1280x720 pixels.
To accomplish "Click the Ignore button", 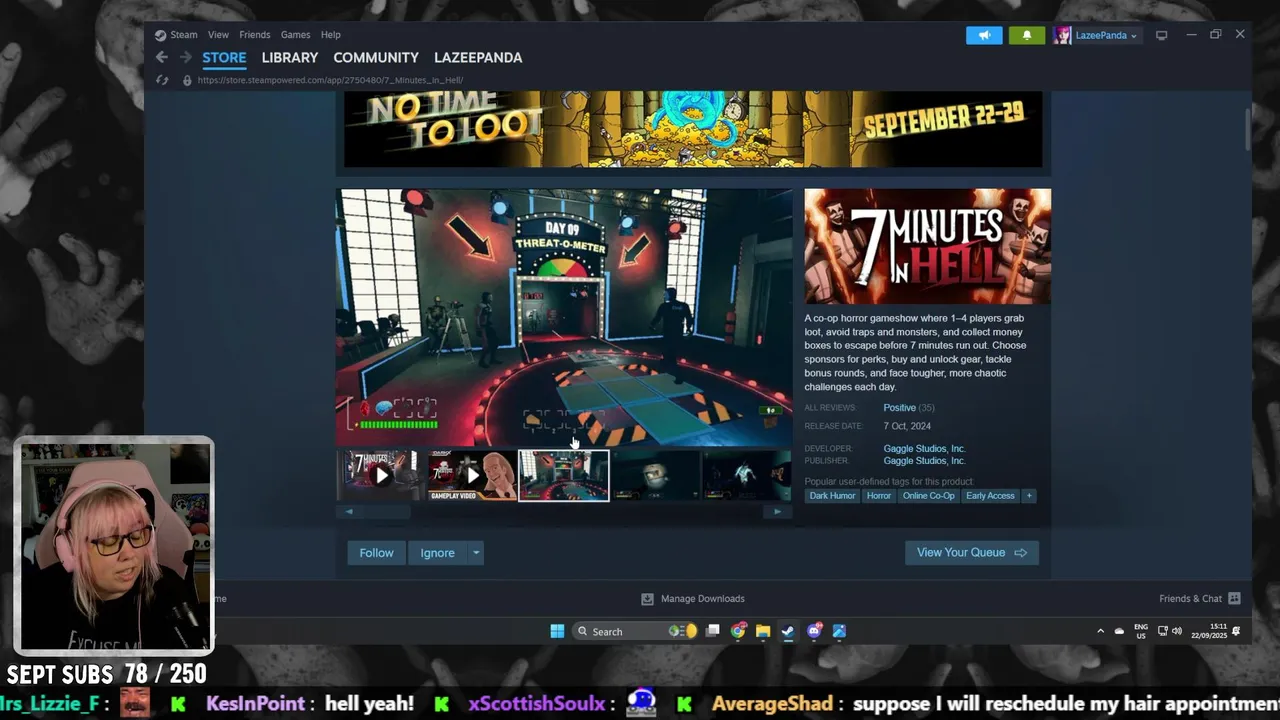I will 437,553.
